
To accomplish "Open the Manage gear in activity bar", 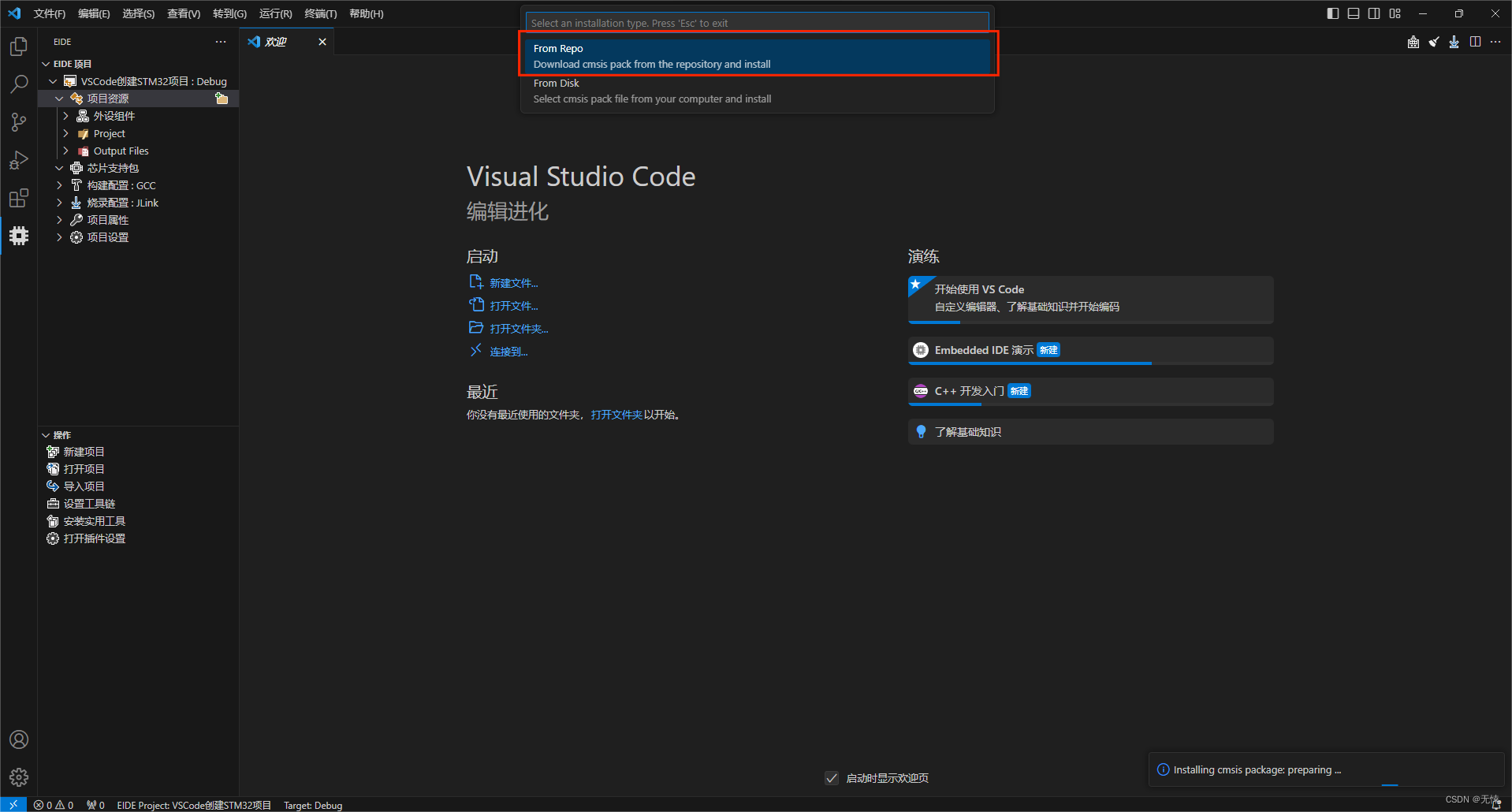I will coord(19,777).
